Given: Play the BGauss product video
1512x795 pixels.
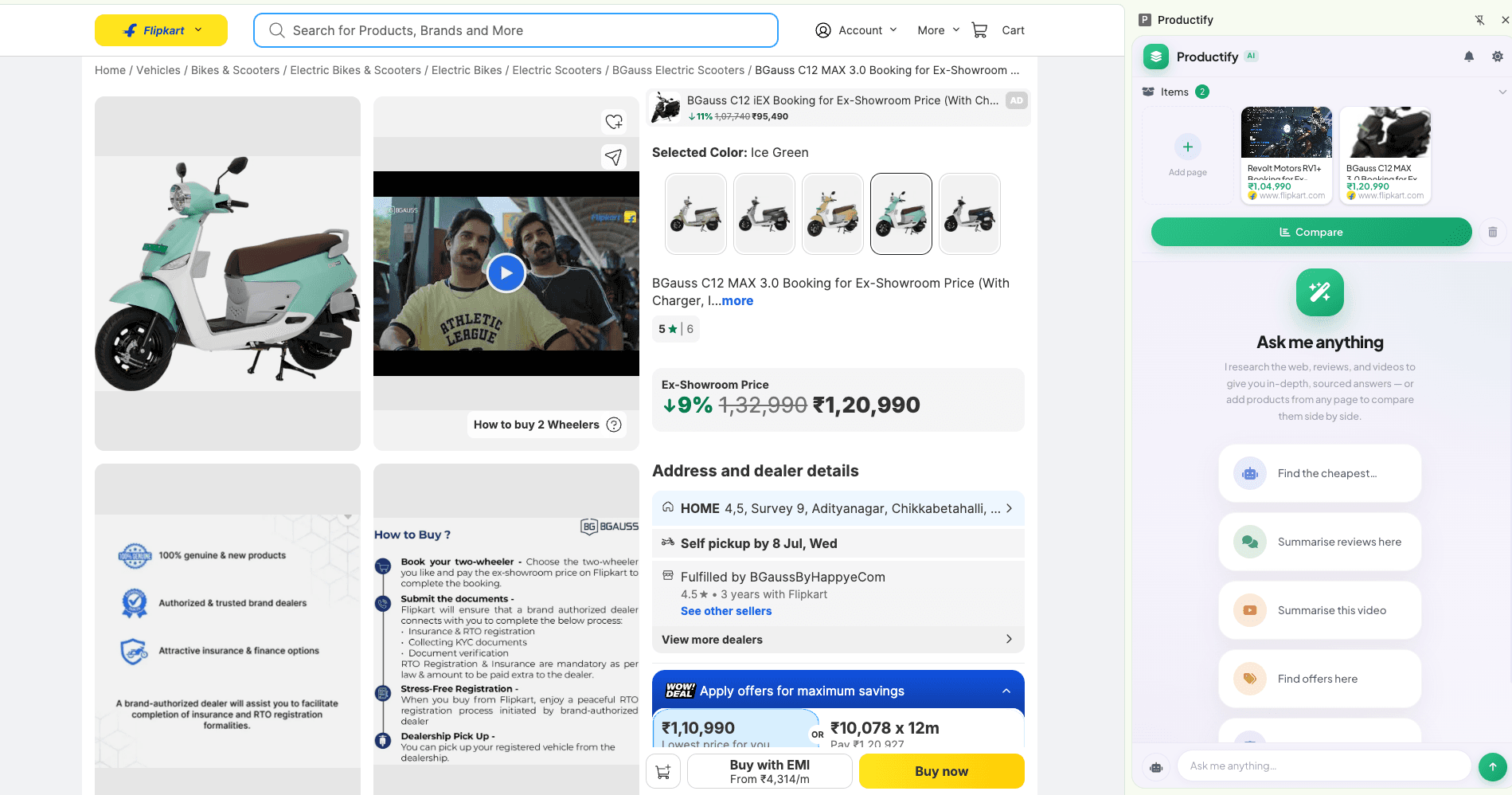Looking at the screenshot, I should point(506,273).
